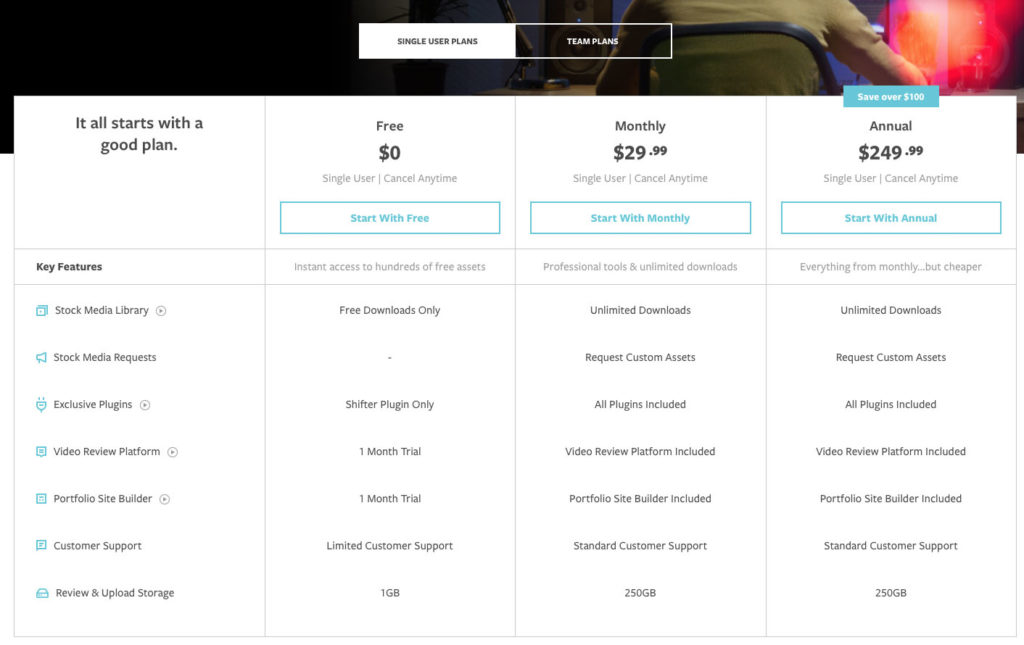Click the Save over $100 badge
The height and width of the screenshot is (645, 1024).
(891, 97)
